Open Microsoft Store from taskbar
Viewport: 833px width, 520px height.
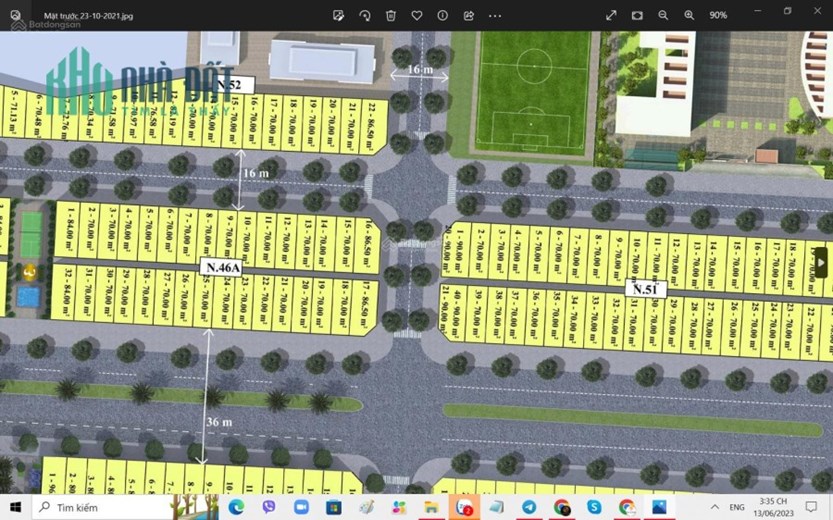coord(334,507)
